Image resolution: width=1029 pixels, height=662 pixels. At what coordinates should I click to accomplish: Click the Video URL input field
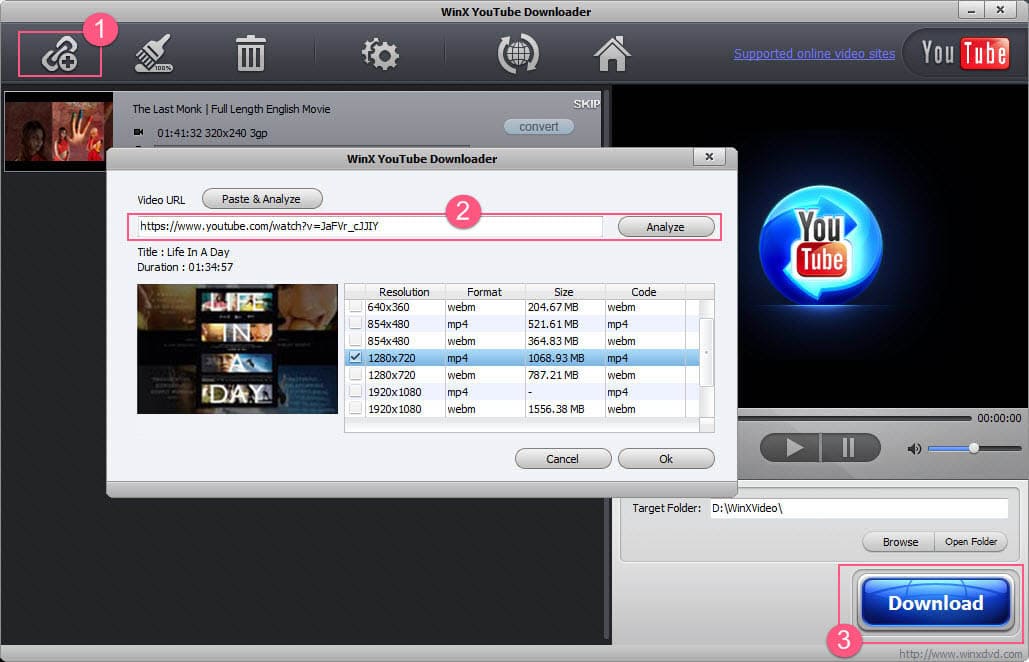[x=371, y=226]
